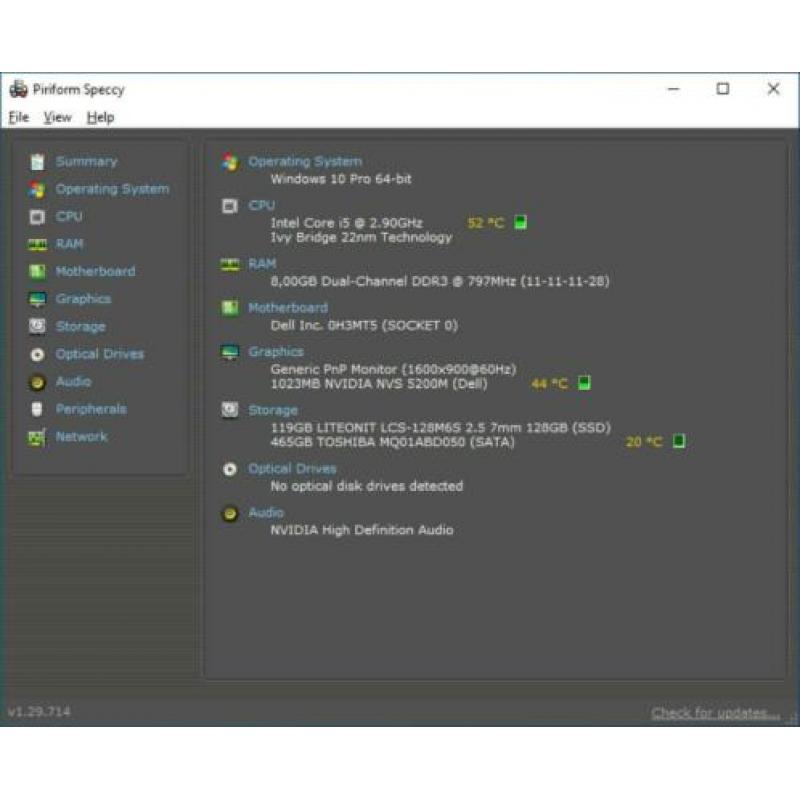Click the Audio icon in summary pane

(x=230, y=513)
